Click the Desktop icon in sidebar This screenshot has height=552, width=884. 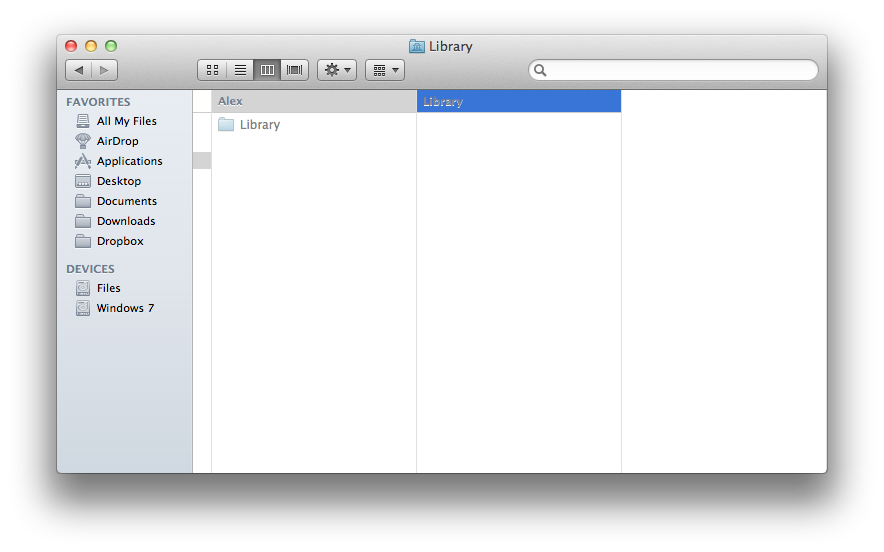83,181
